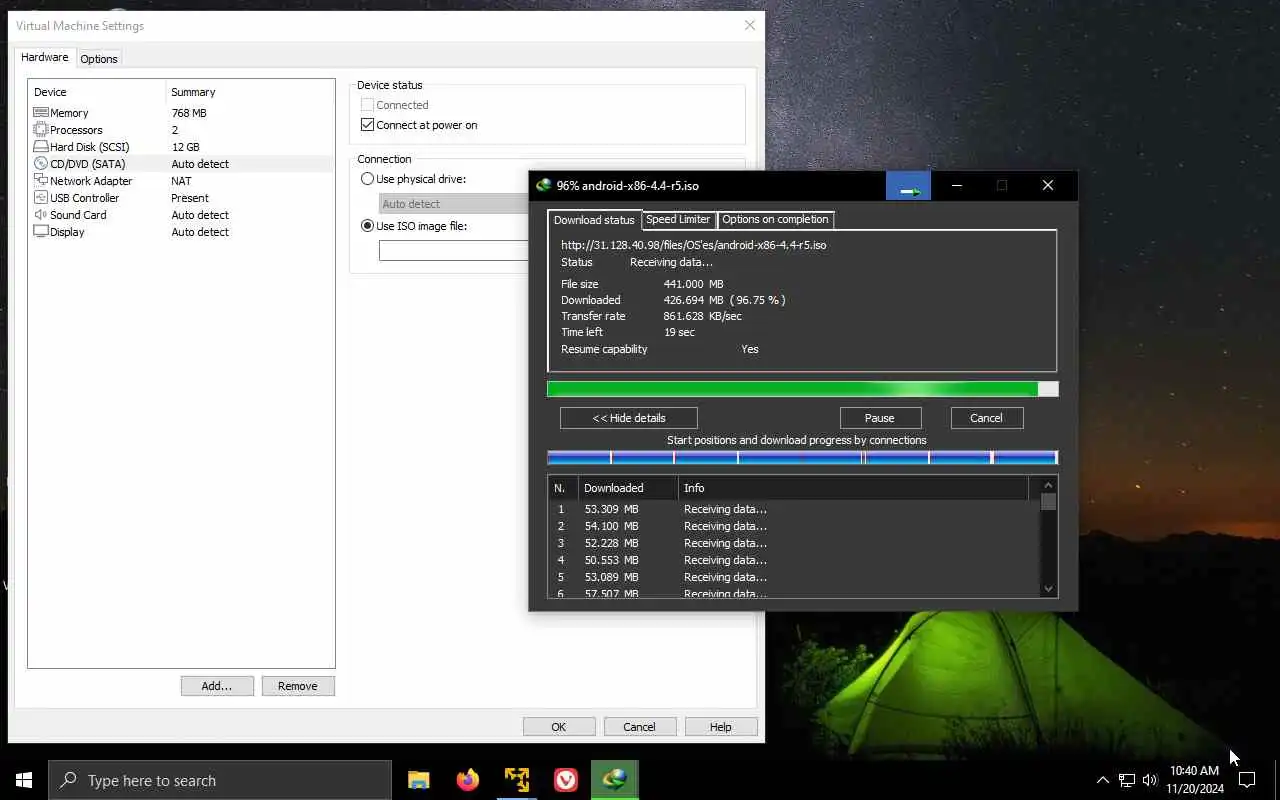Click the connections list scrollbar up arrow
Screen dimensions: 1280x800
tap(1048, 484)
